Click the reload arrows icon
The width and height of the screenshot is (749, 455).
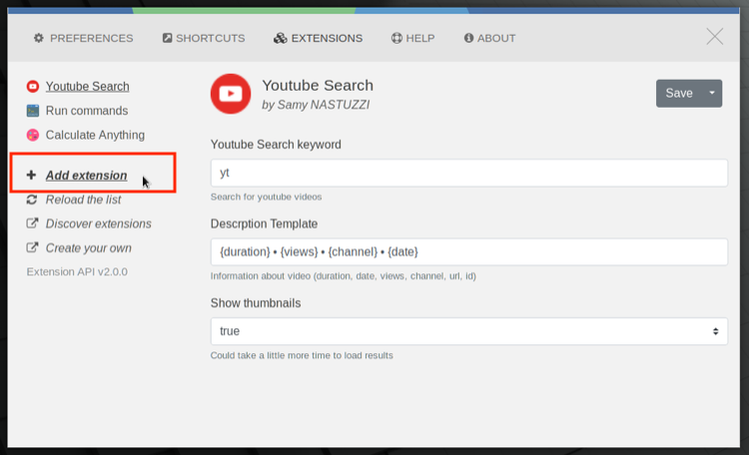32,200
